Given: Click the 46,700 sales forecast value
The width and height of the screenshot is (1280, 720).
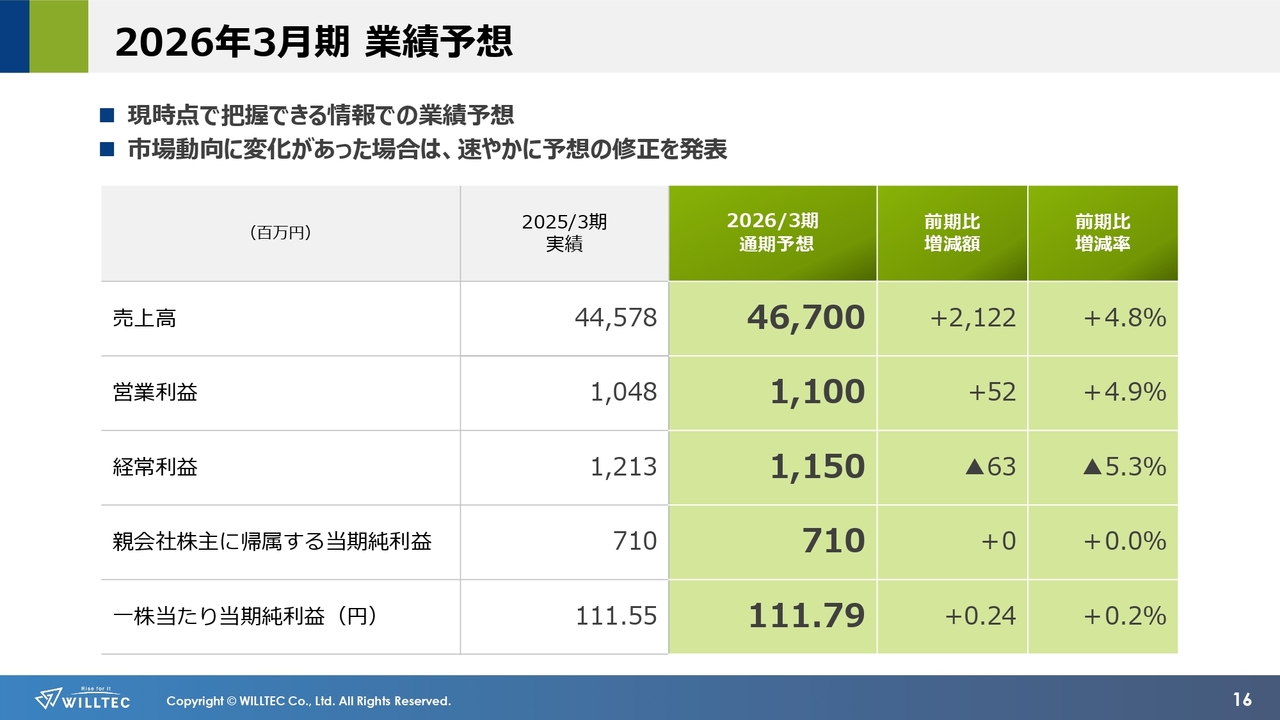Looking at the screenshot, I should [x=806, y=317].
